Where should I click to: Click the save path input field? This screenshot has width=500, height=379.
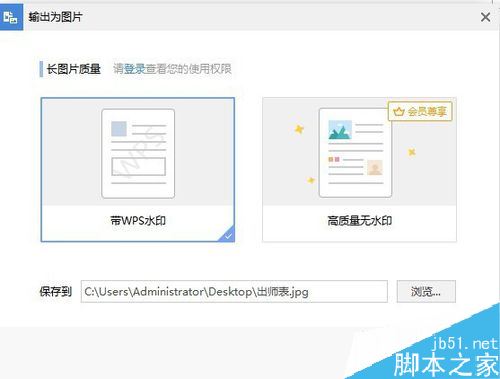pyautogui.click(x=234, y=292)
